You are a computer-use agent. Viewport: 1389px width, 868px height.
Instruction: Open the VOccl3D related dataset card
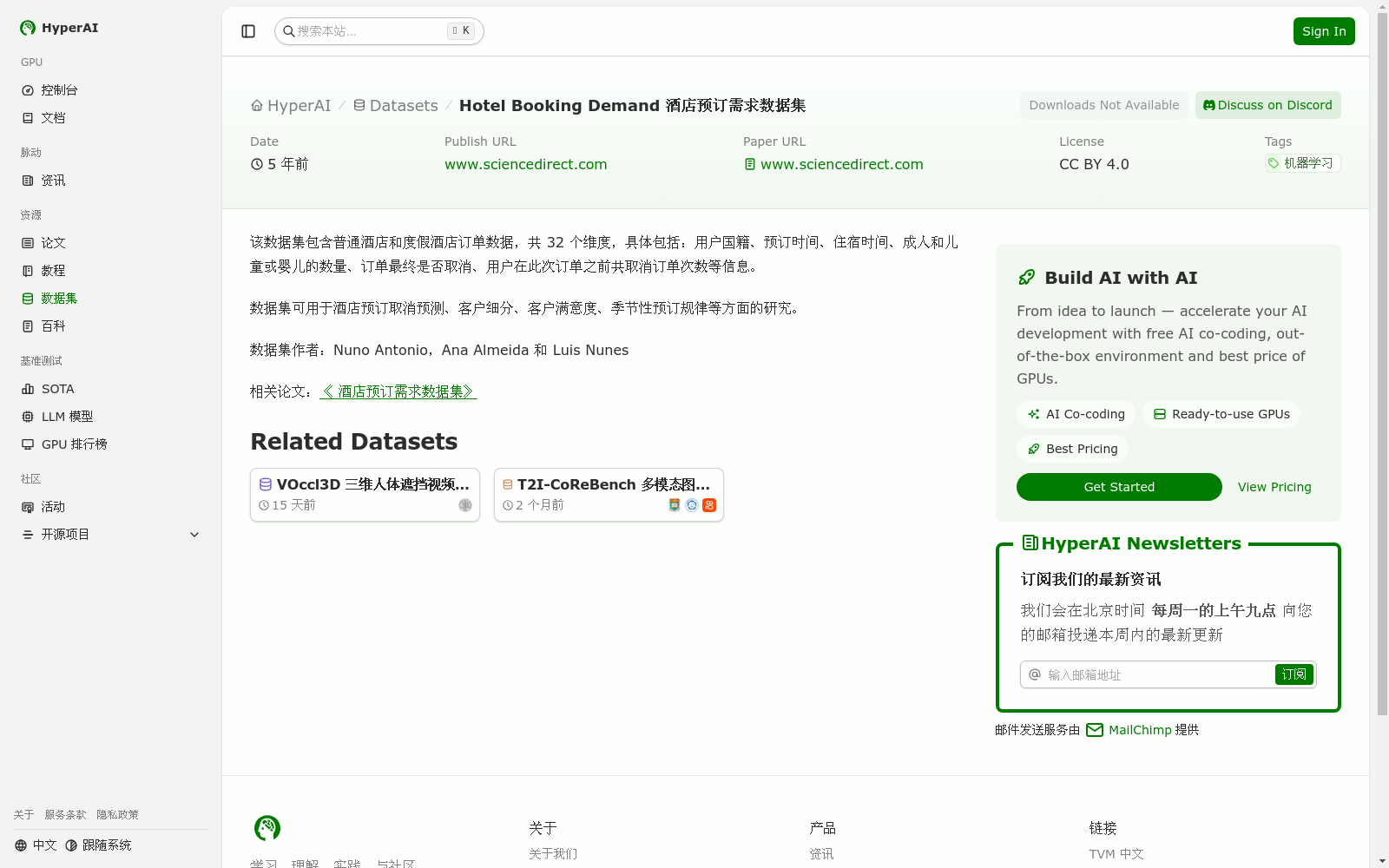(365, 495)
